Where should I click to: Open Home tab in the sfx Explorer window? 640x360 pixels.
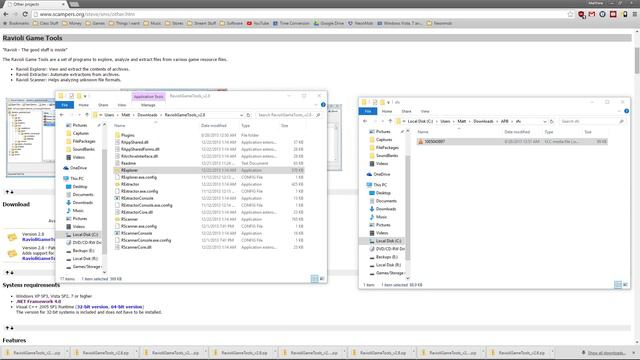(387, 111)
